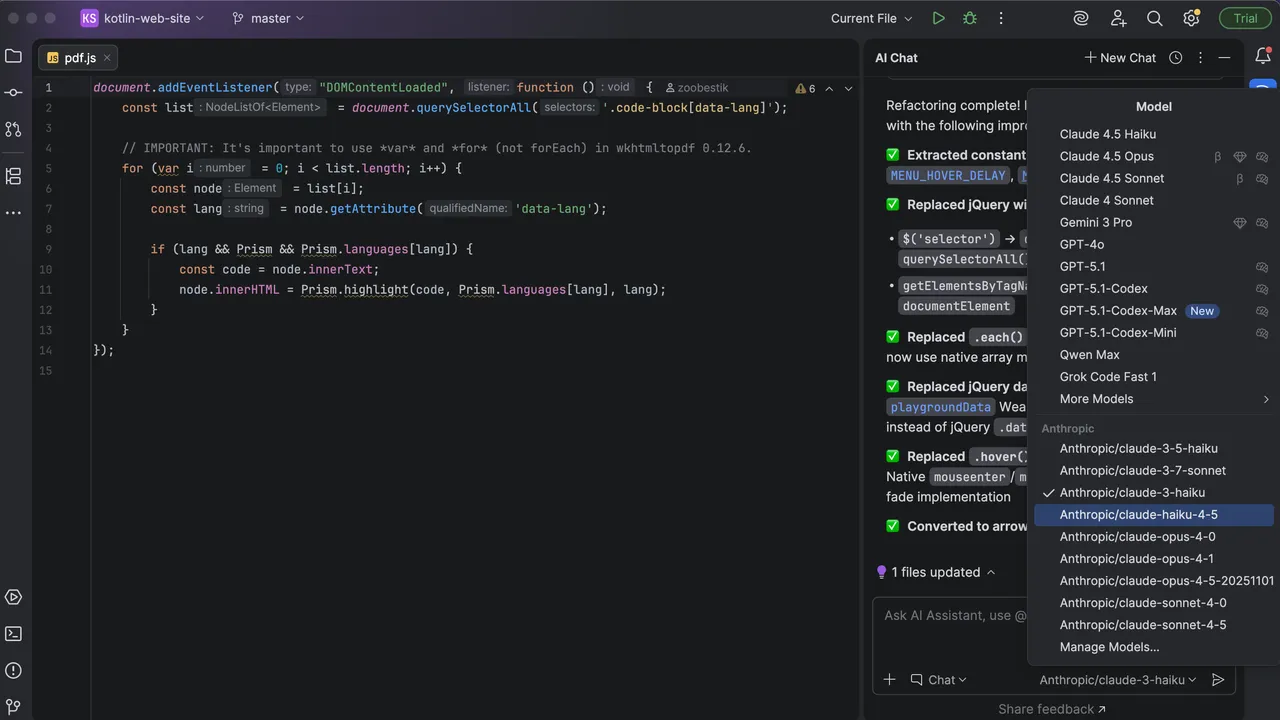
Task: Open the Commit tool window icon
Action: click(13, 93)
